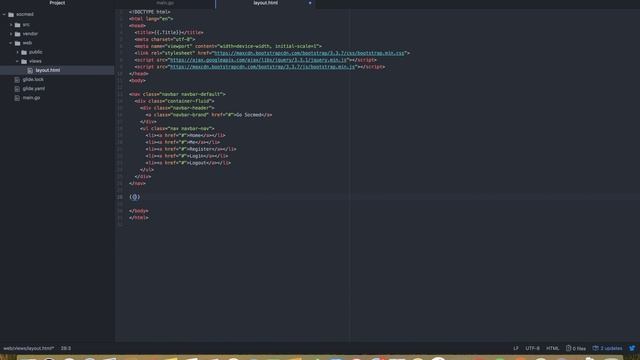Click the updates package icon
This screenshot has height=360, width=640.
(596, 348)
